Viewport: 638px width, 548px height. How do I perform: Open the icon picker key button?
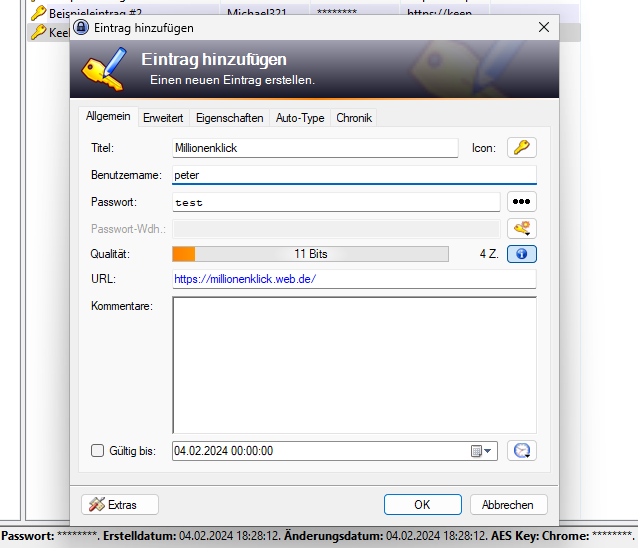click(x=522, y=147)
